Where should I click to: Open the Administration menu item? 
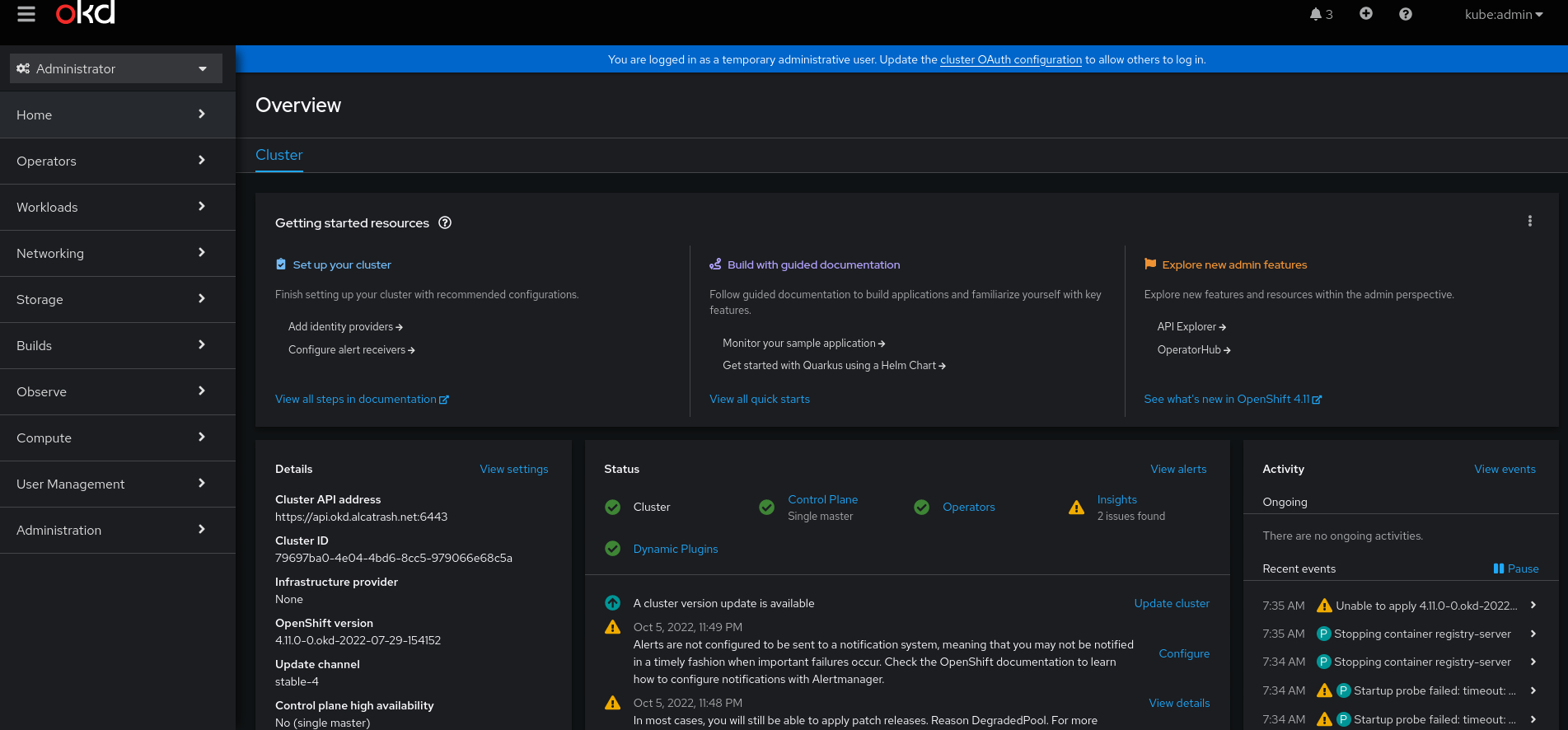[x=115, y=531]
